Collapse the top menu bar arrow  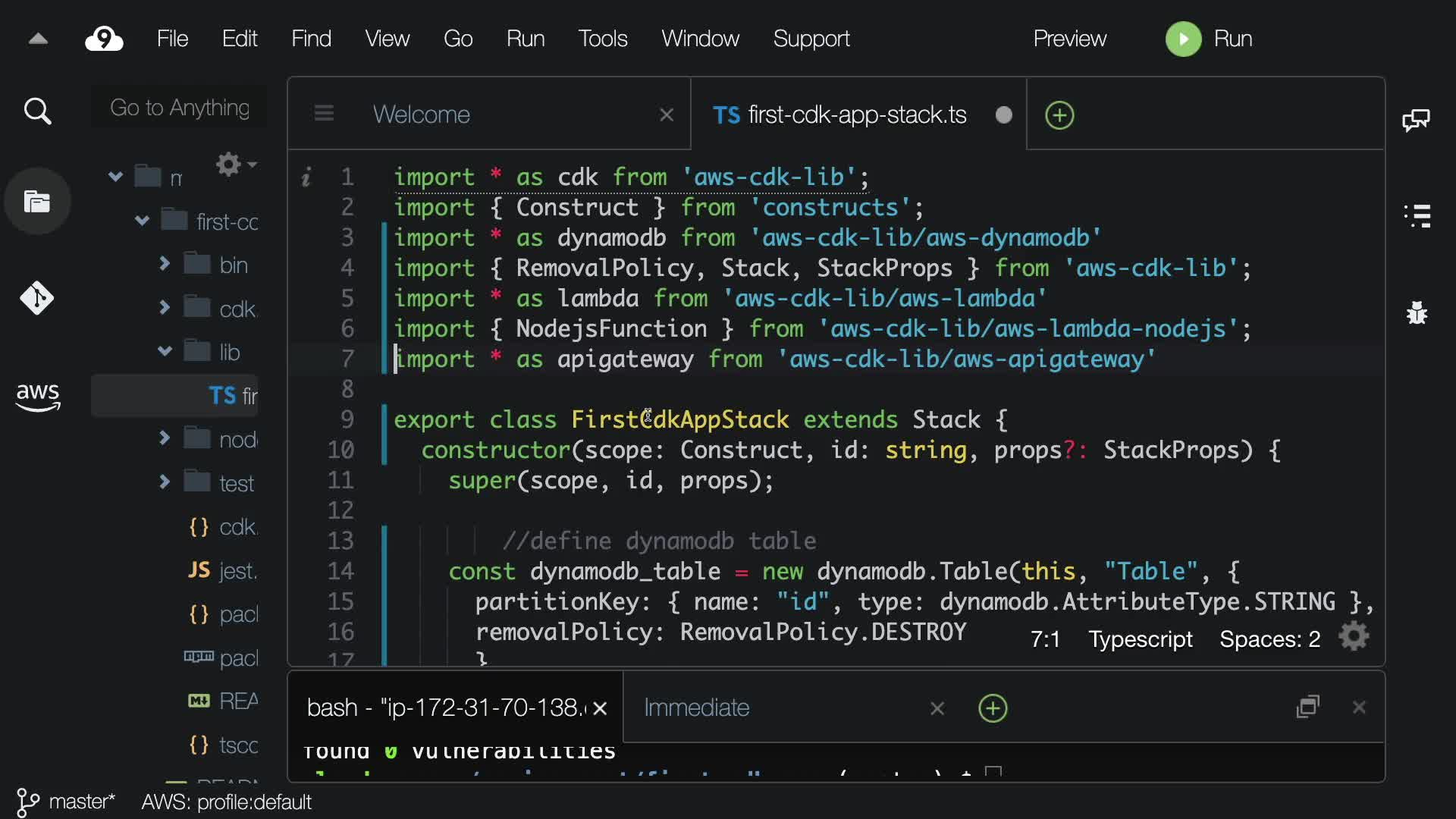click(38, 39)
